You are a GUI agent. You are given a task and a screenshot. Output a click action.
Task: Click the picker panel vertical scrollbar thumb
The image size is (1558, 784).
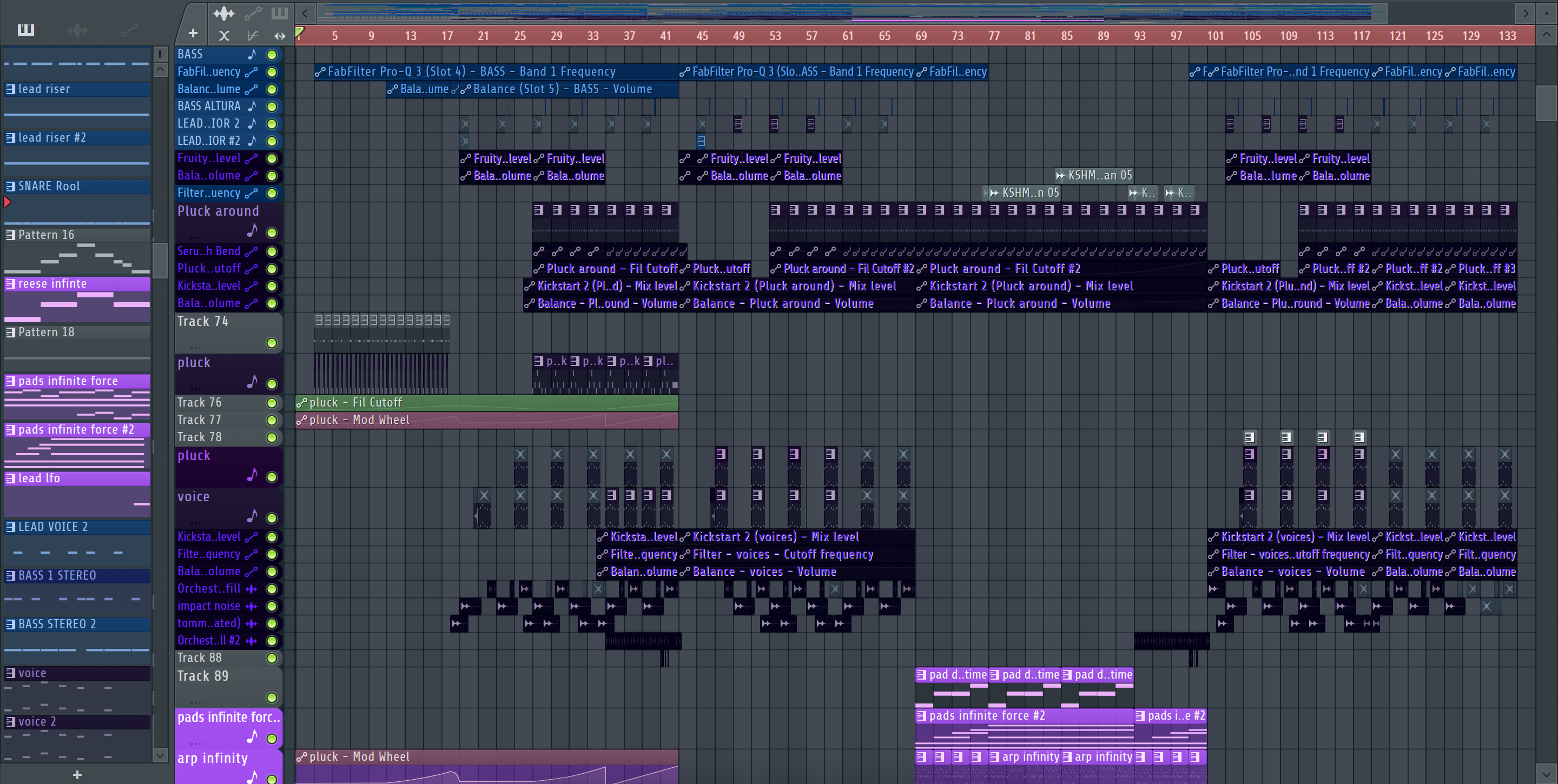tap(160, 260)
